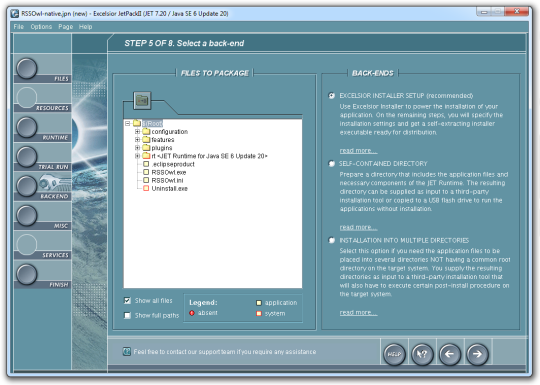Select the configuration folder label
Image resolution: width=540 pixels, height=385 pixels.
point(170,132)
